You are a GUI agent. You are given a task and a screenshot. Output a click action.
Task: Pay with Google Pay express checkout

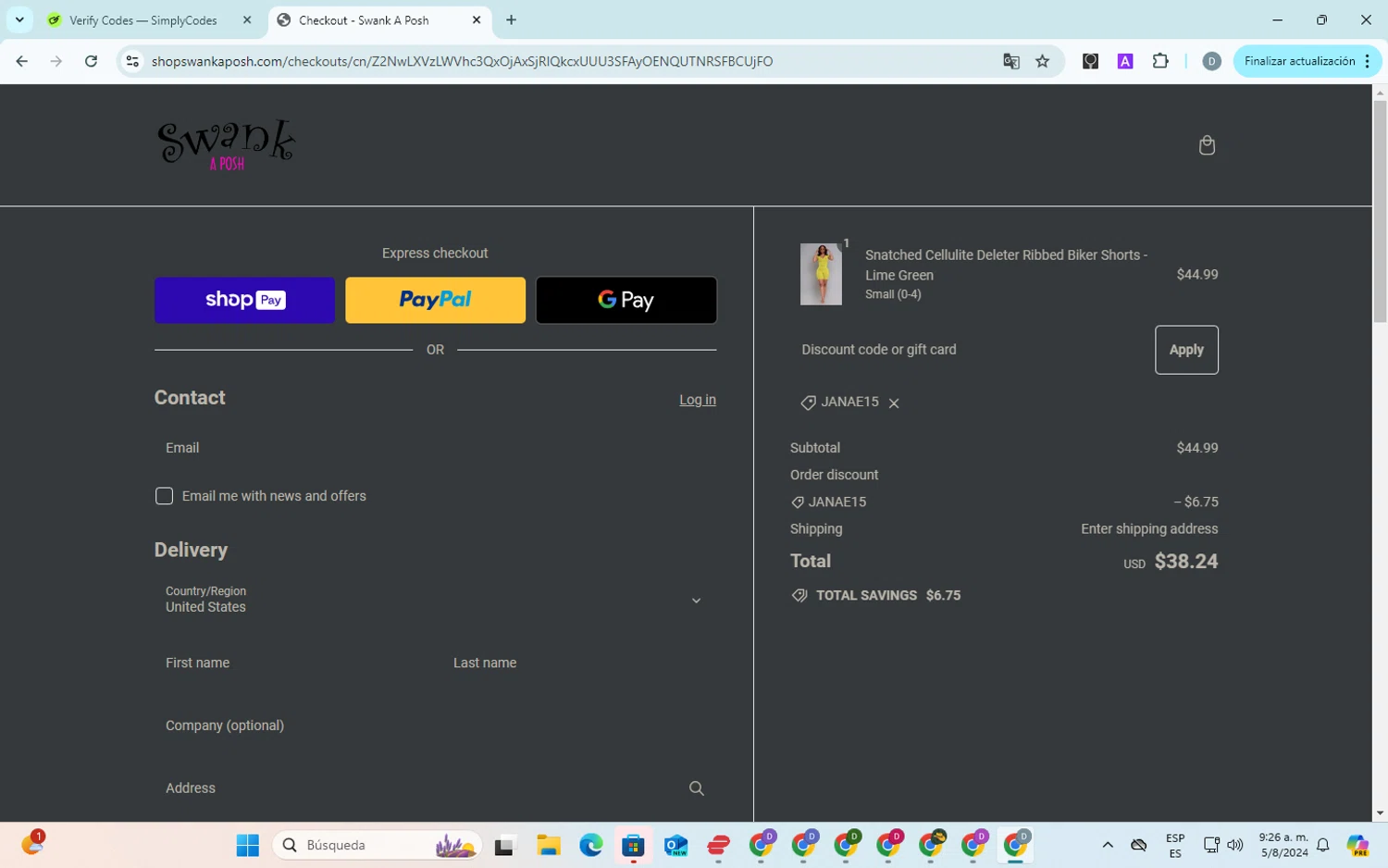pyautogui.click(x=626, y=300)
